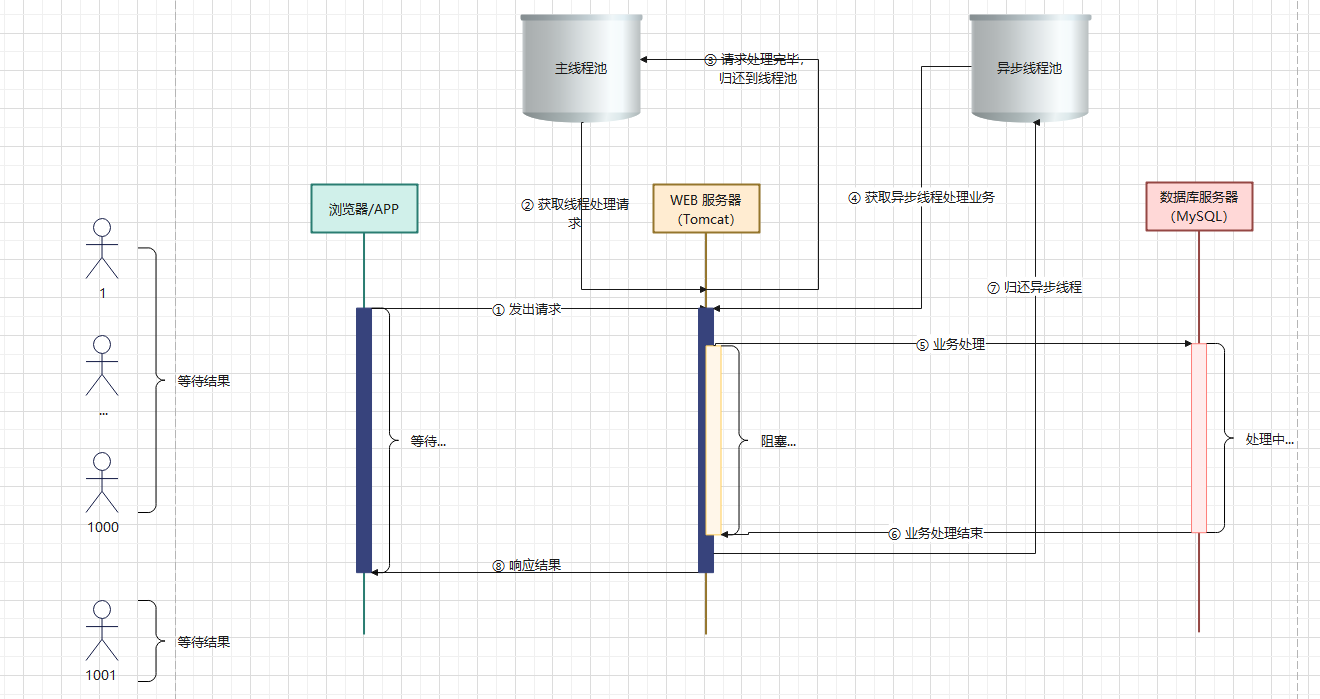
Task: Click the pink activation bar on MySQL lifeline
Action: [x=1198, y=438]
